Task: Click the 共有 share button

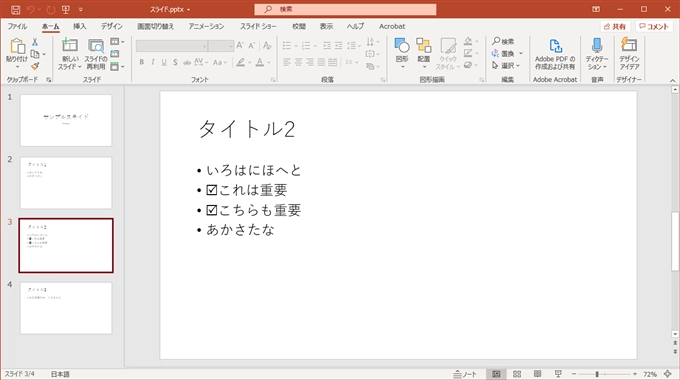Action: (615, 26)
